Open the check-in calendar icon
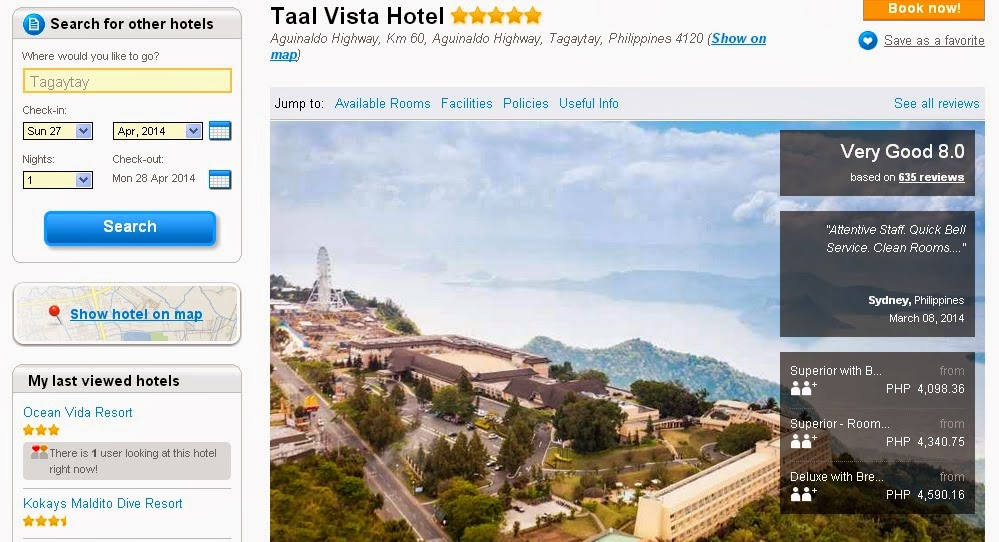999x542 pixels. coord(220,131)
